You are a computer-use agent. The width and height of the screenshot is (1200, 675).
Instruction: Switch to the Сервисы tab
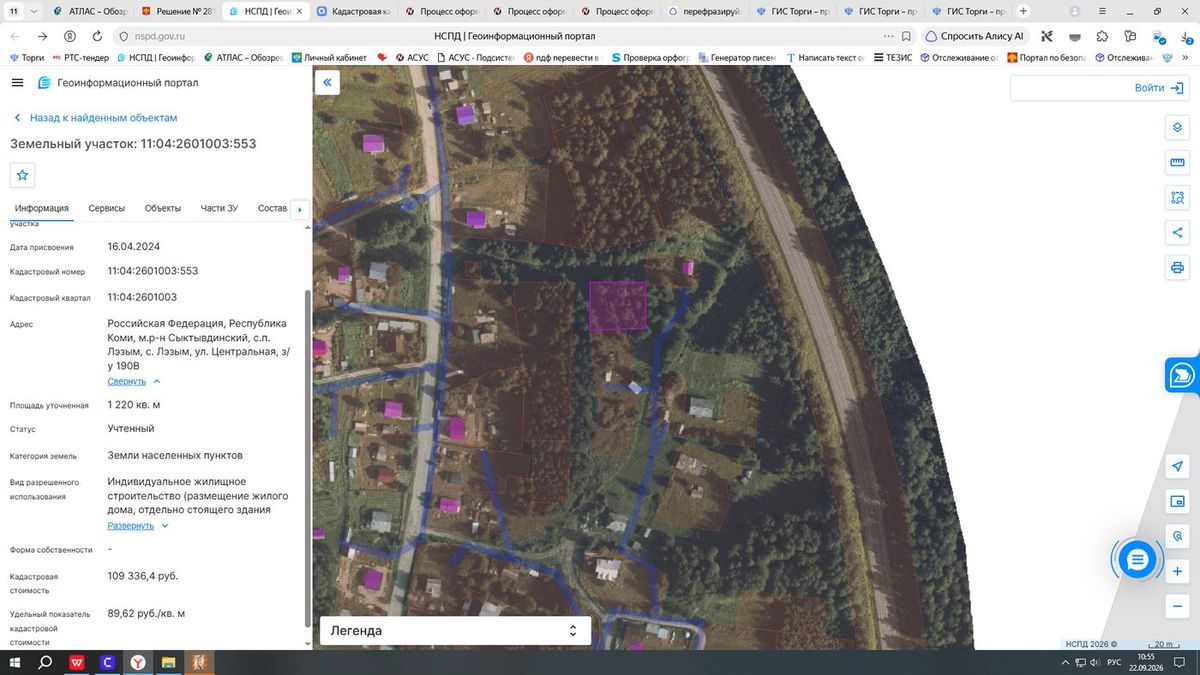pyautogui.click(x=107, y=208)
